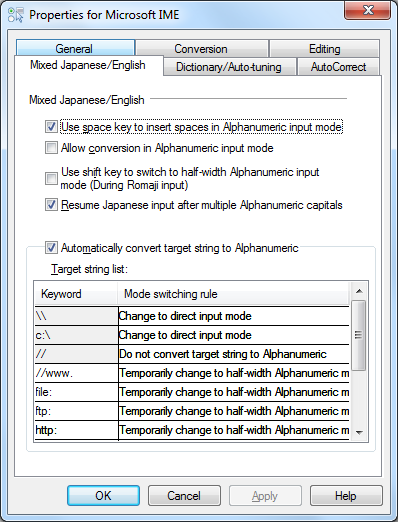This screenshot has height=522, width=398.
Task: Click the OK button
Action: pyautogui.click(x=103, y=496)
